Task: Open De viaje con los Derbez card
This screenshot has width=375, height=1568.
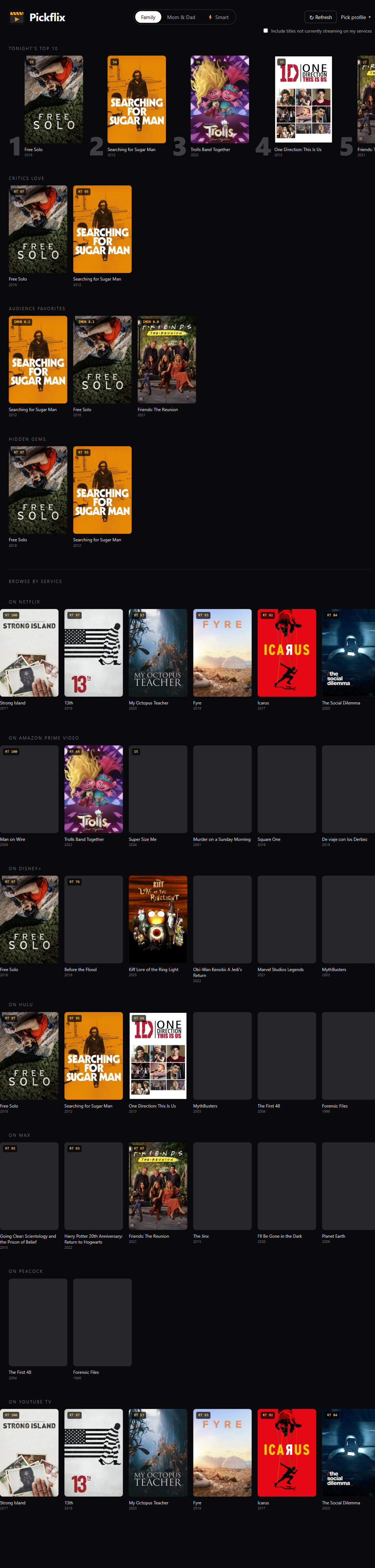Action: 348,789
